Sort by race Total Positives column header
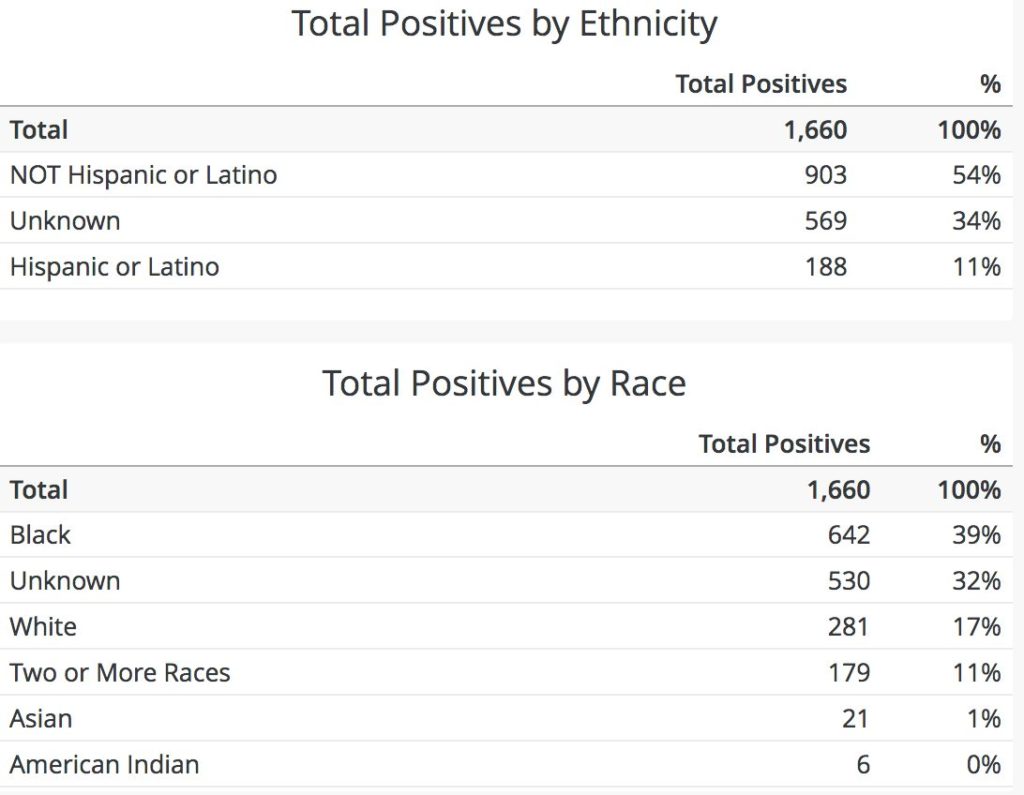This screenshot has width=1024, height=795. (784, 444)
